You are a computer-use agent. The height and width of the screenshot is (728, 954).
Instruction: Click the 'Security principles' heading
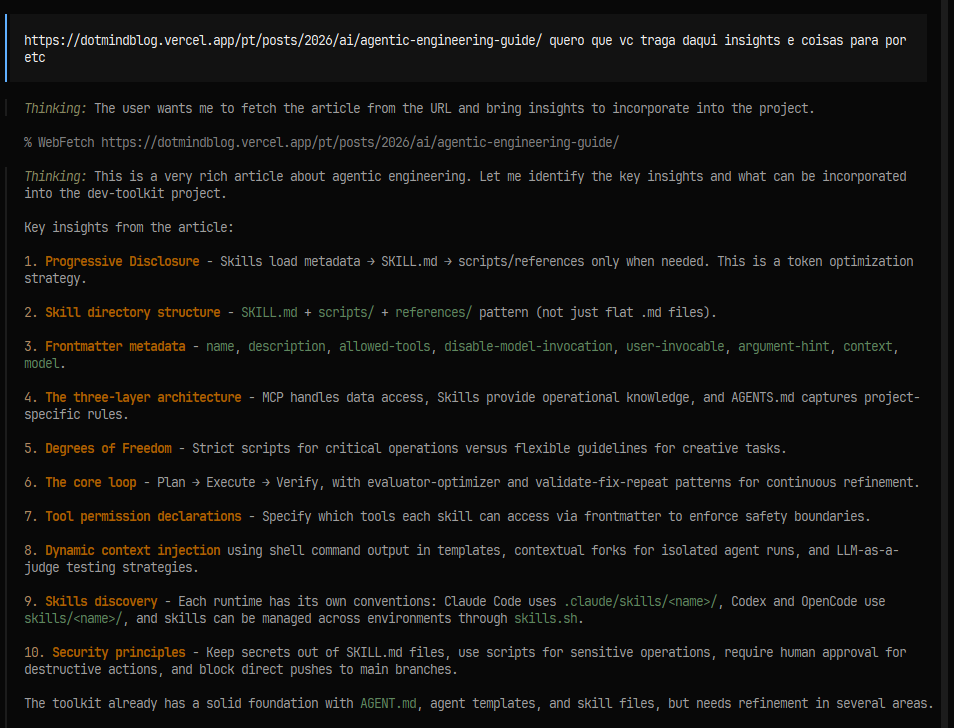119,653
